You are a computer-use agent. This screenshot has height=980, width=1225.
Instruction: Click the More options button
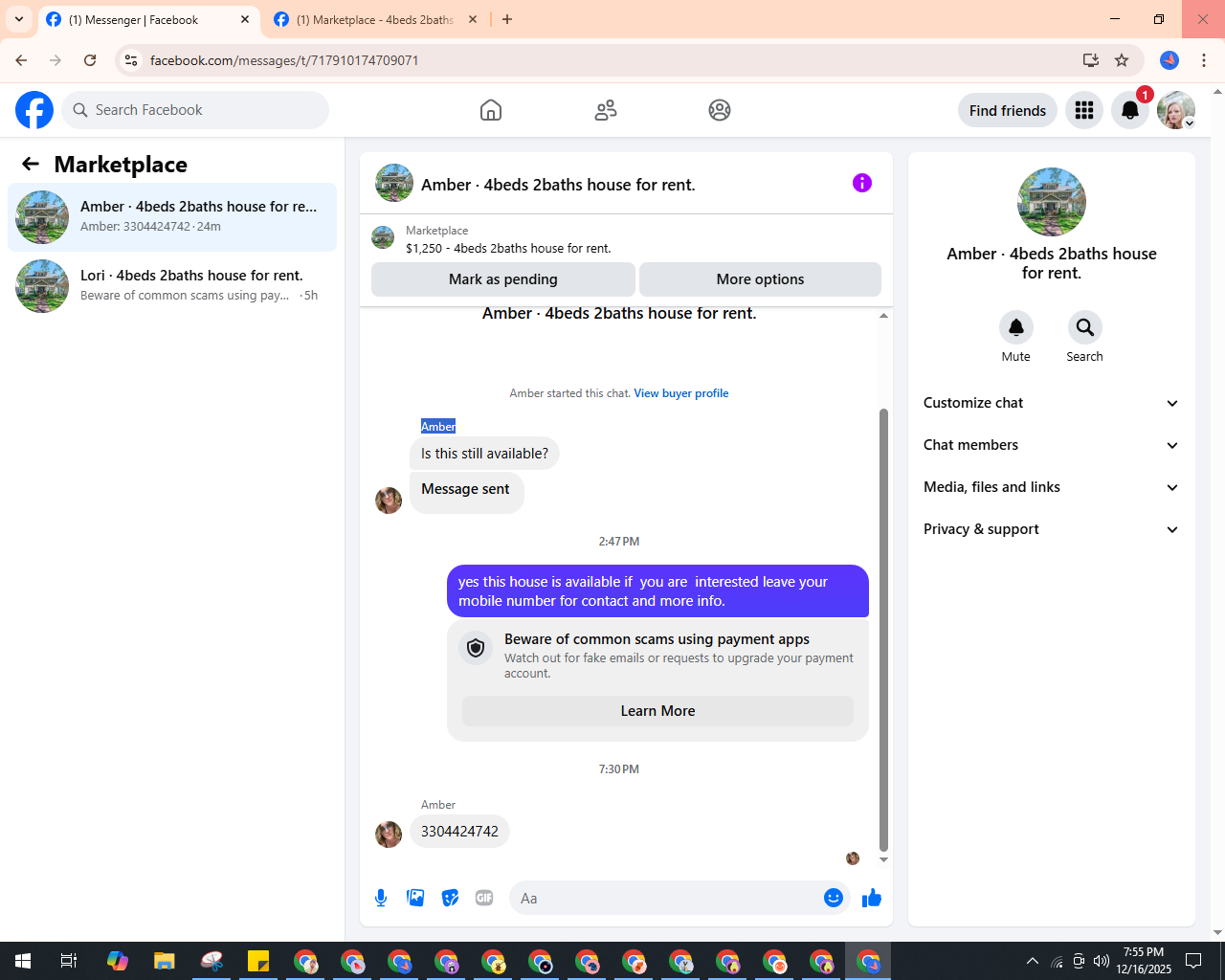tap(760, 279)
